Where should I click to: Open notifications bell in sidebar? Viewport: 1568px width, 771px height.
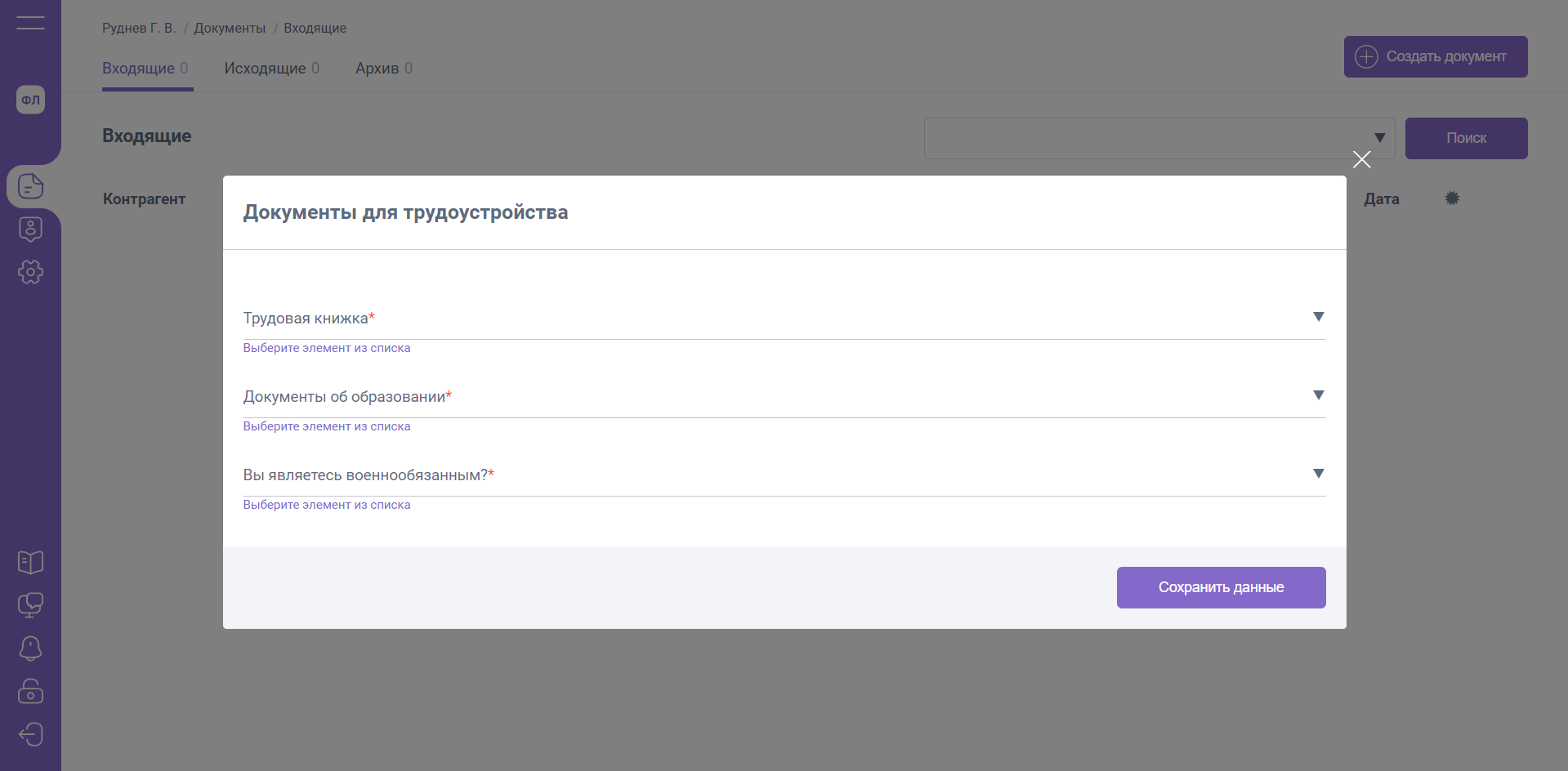coord(30,648)
